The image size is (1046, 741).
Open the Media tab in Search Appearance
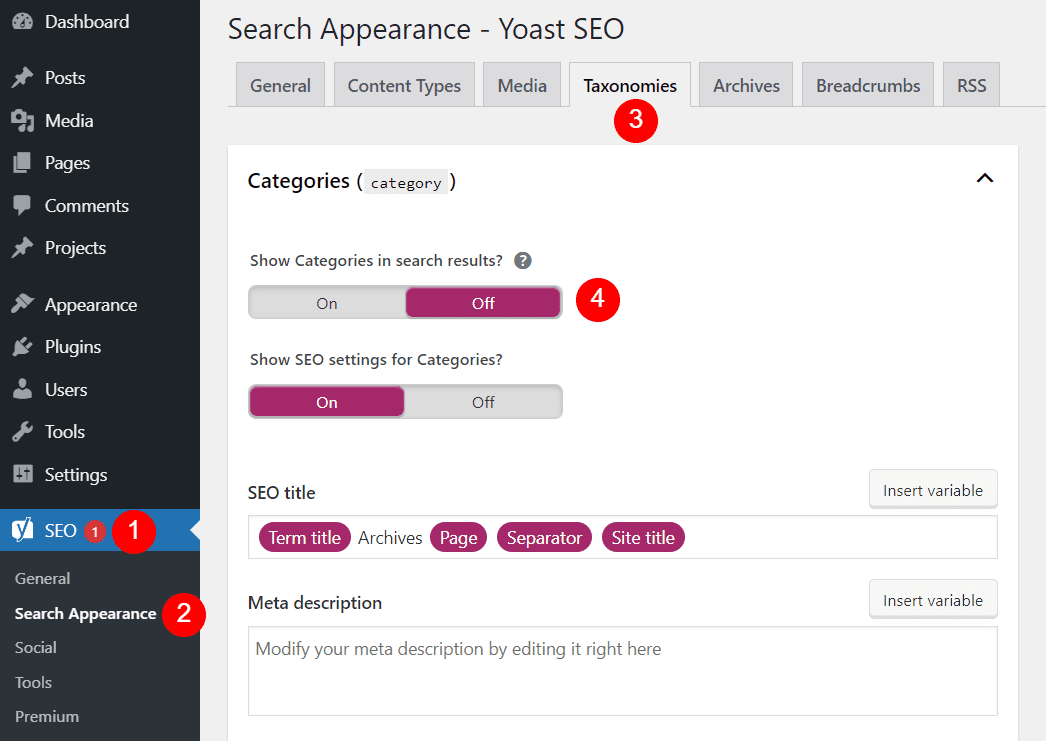point(522,85)
